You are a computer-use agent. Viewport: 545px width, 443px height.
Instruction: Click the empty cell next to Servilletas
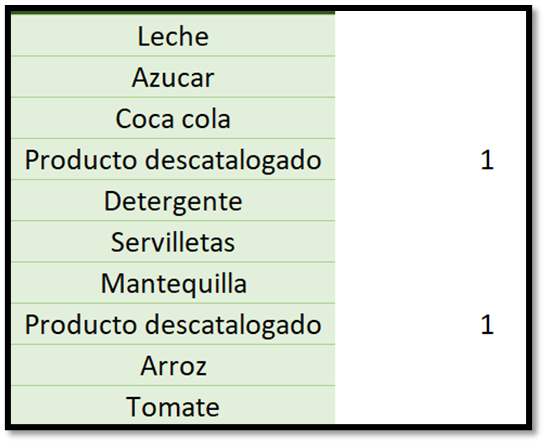pos(431,241)
